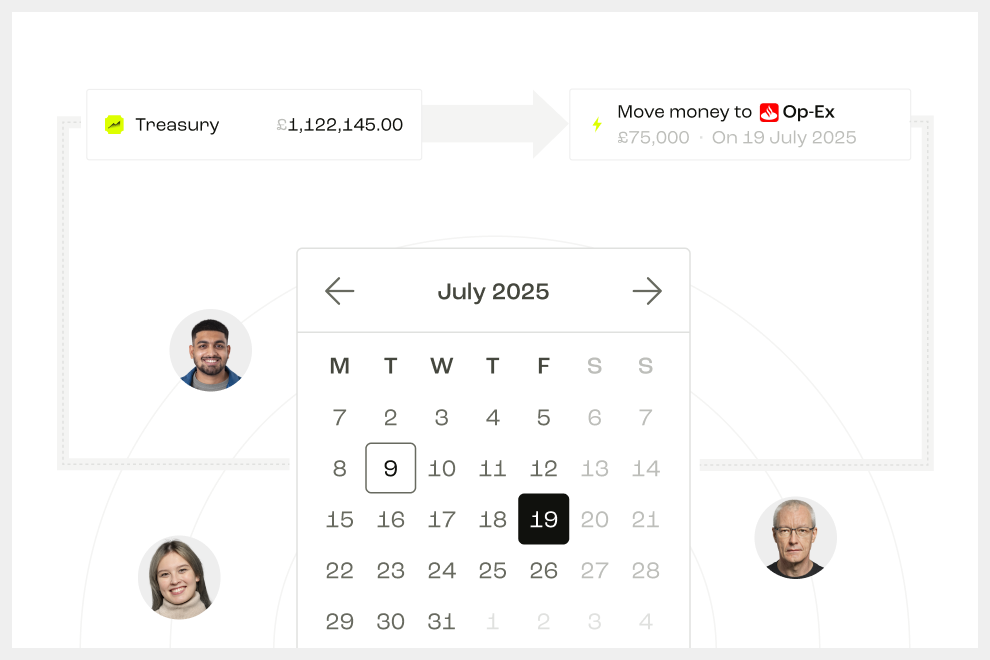Open the Move money to Op-Ex card
The width and height of the screenshot is (990, 660).
[740, 124]
